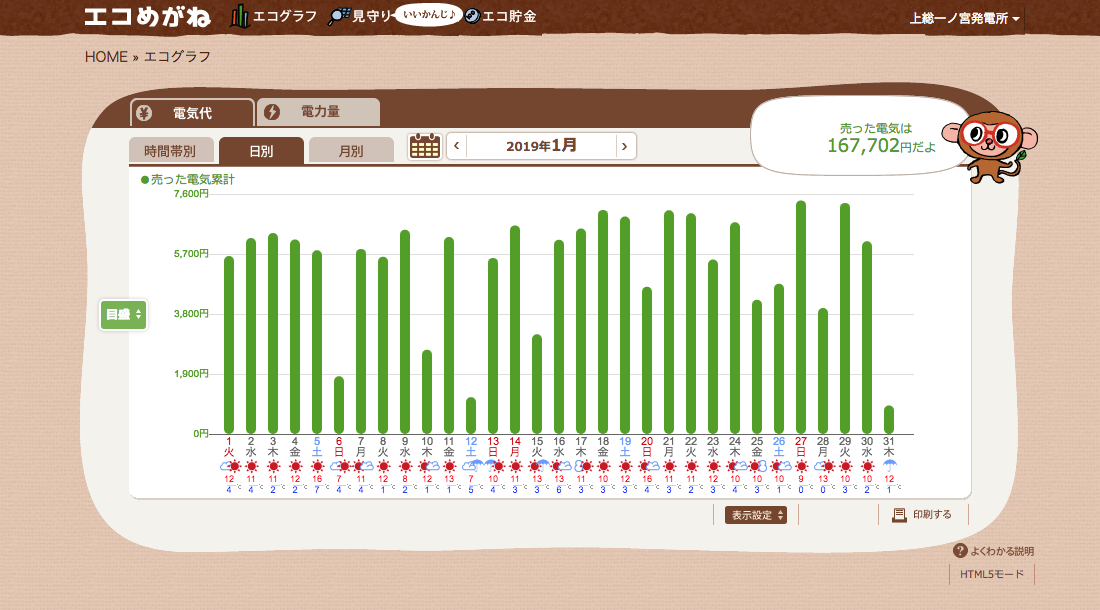This screenshot has height=610, width=1100.
Task: Select the 日別 view tab
Action: [261, 151]
